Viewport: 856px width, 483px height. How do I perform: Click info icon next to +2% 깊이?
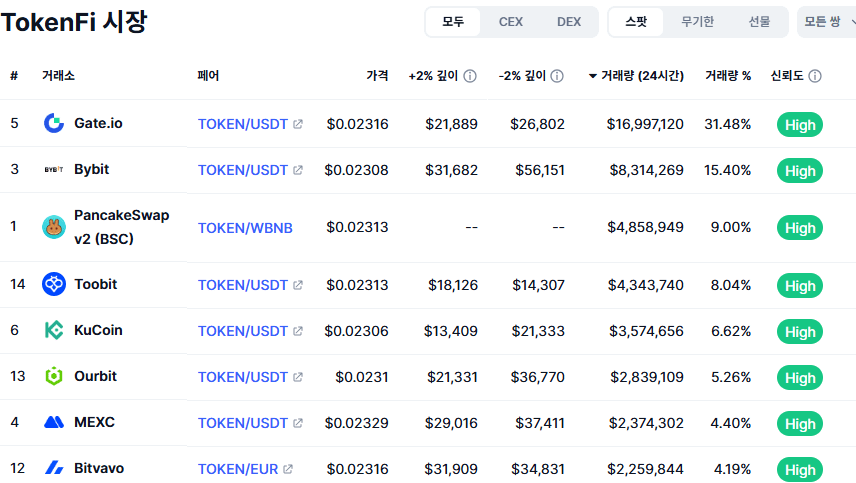click(x=470, y=76)
